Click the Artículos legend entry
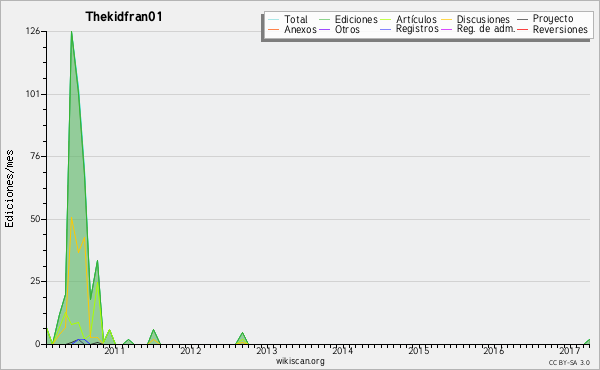 click(416, 19)
